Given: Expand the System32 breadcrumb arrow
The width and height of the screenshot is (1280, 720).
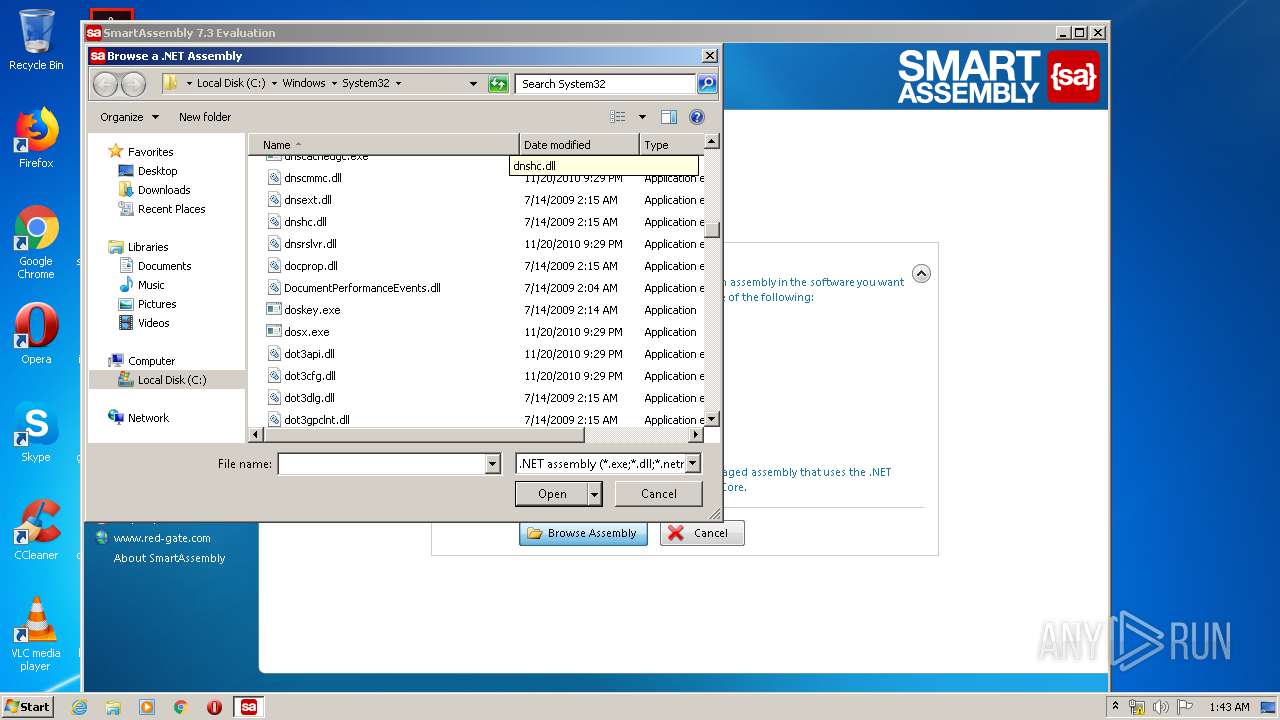Looking at the screenshot, I should click(398, 84).
